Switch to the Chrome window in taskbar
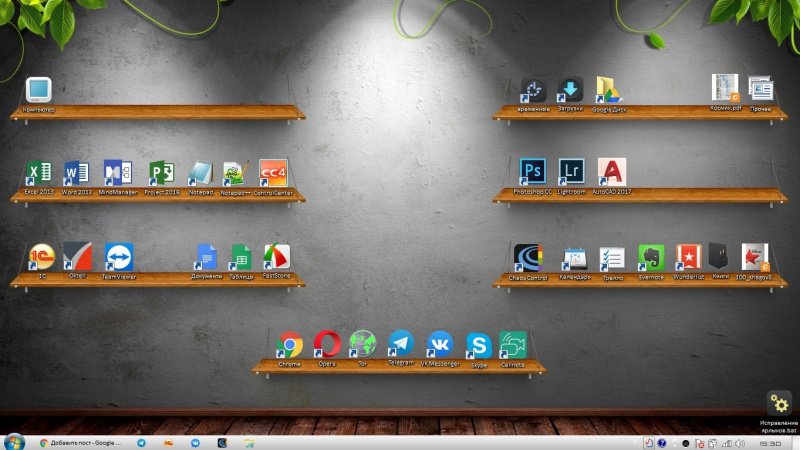800x450 pixels. pyautogui.click(x=78, y=441)
